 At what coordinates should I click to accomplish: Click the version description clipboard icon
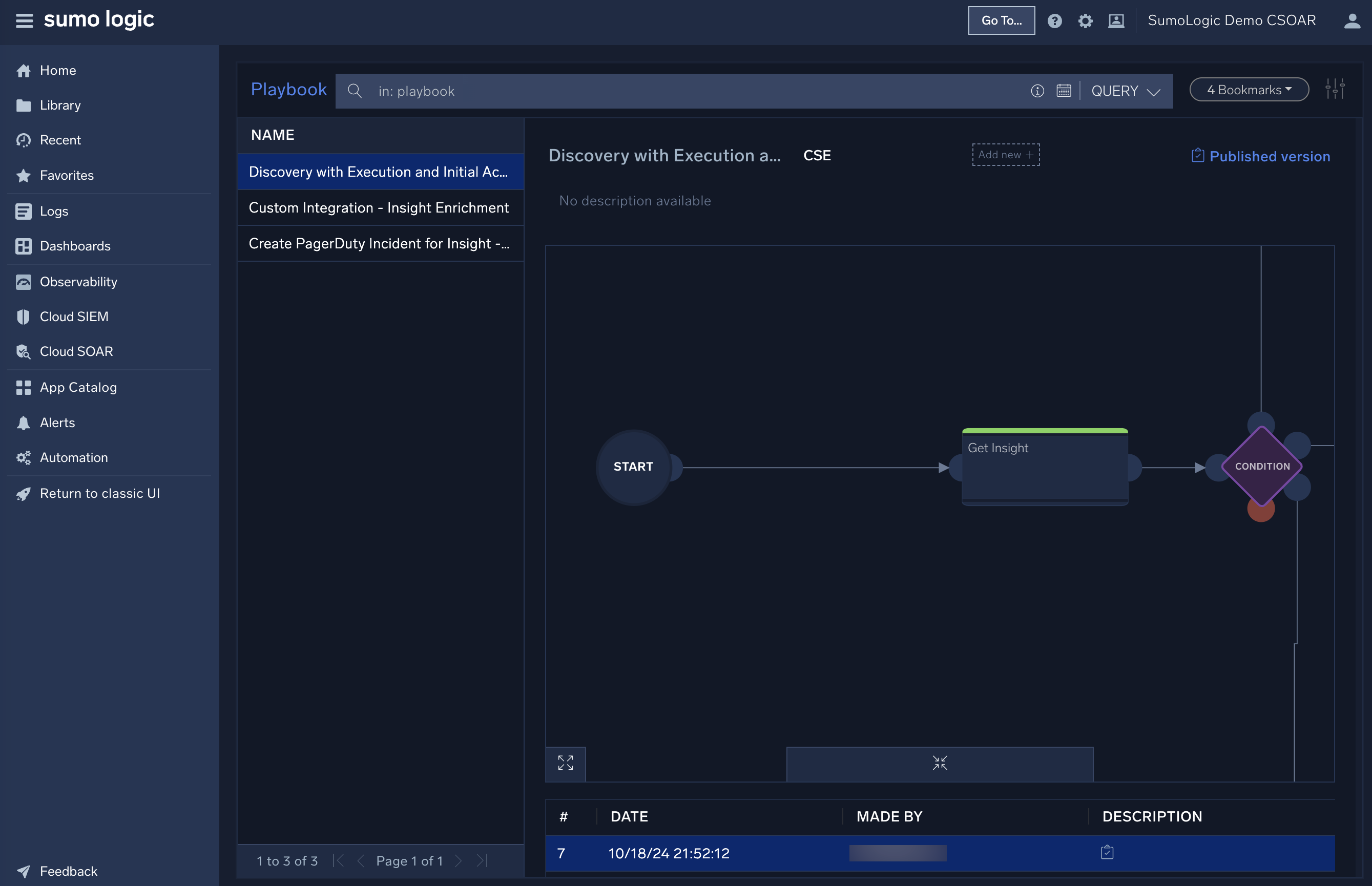1107,853
